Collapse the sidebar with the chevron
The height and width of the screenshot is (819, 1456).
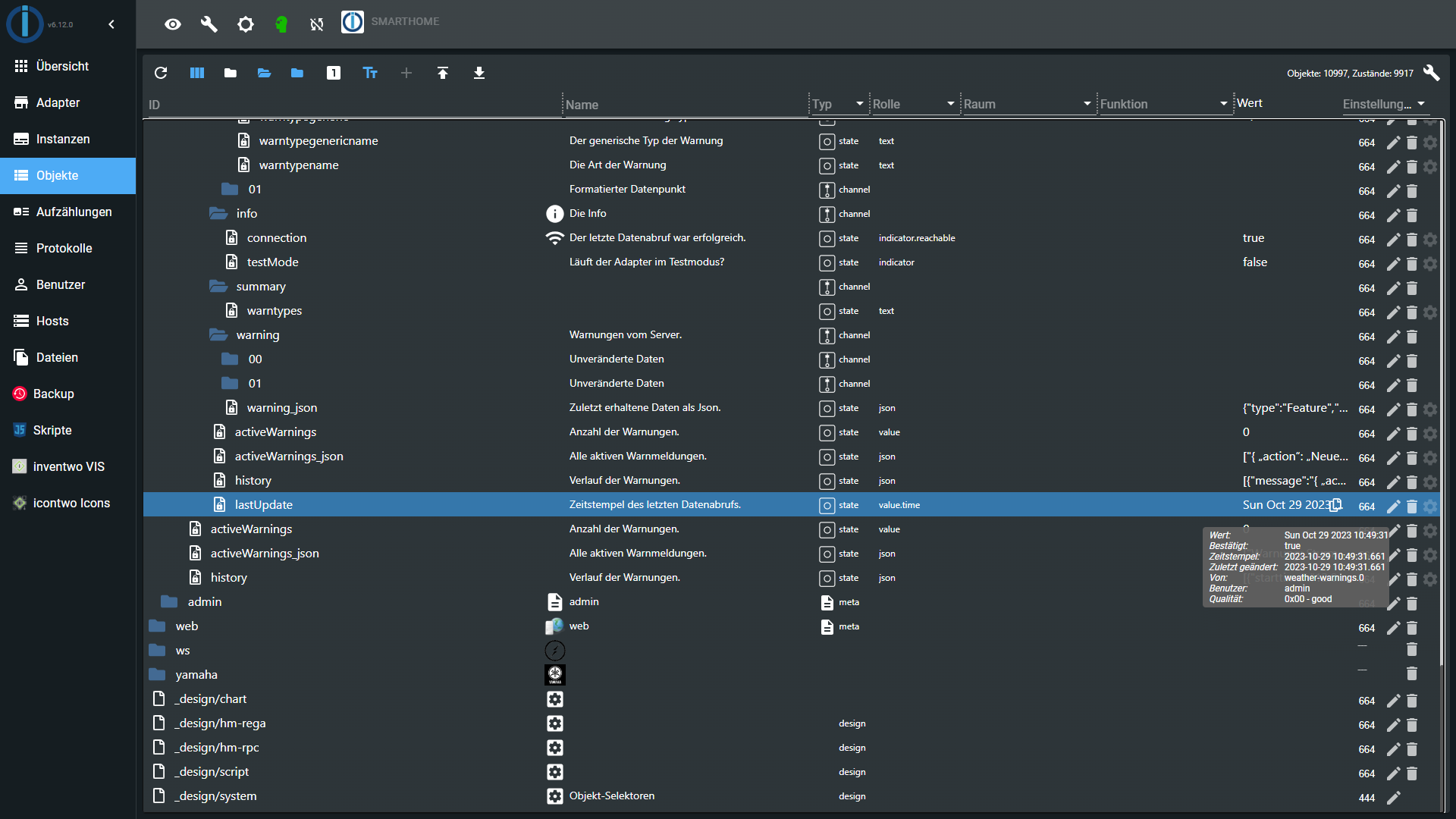(x=111, y=24)
